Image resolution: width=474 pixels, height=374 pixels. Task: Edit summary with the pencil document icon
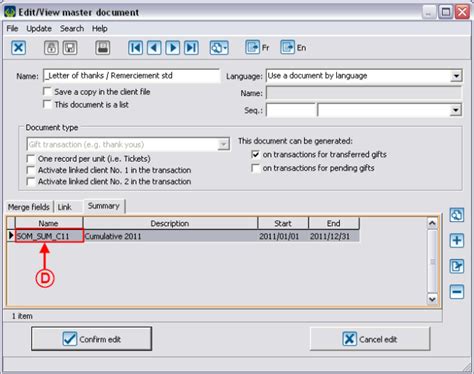point(456,266)
